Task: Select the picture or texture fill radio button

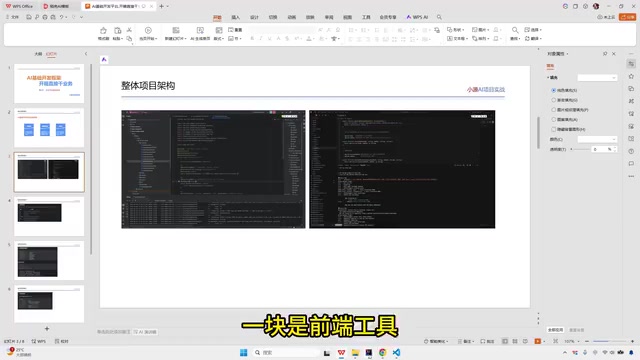Action: 553,110
